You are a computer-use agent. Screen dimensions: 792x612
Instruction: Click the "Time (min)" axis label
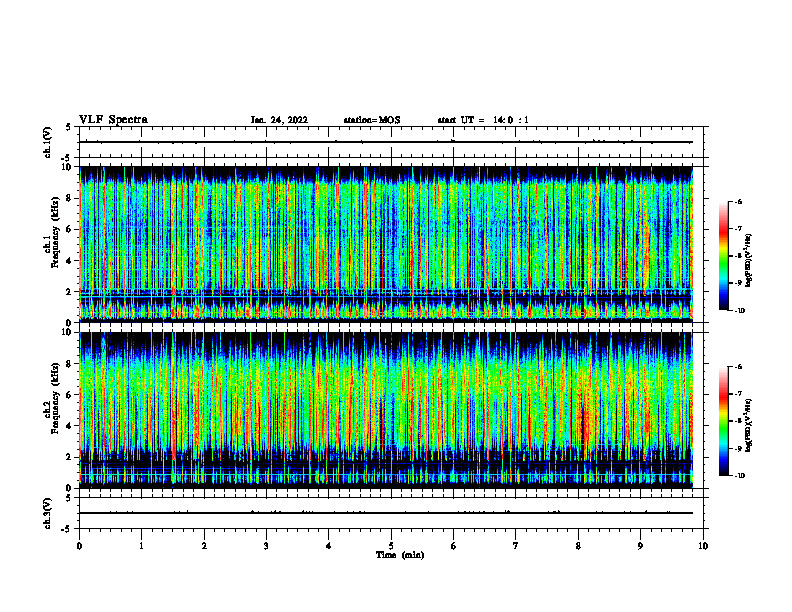click(400, 555)
